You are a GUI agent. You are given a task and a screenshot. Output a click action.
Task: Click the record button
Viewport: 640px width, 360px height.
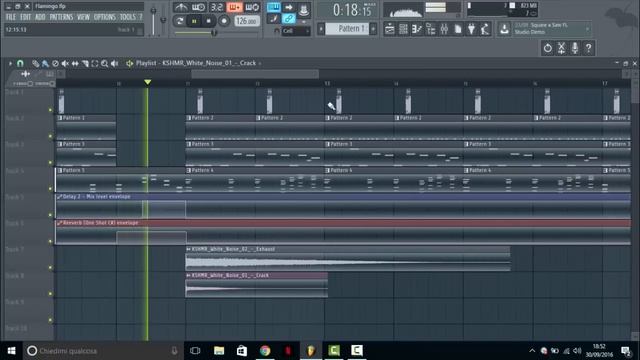224,21
